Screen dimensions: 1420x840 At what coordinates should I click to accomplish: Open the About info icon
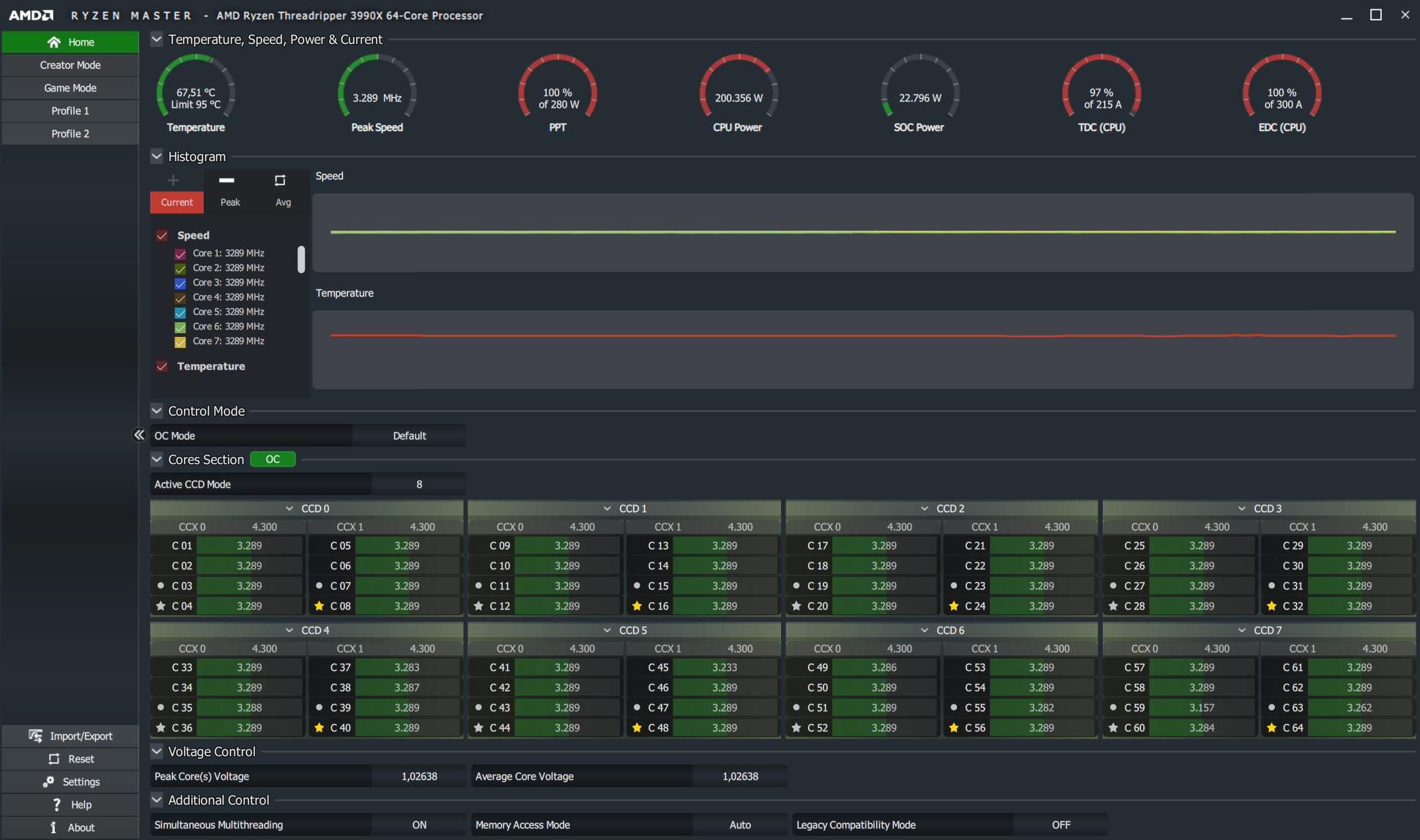click(53, 828)
